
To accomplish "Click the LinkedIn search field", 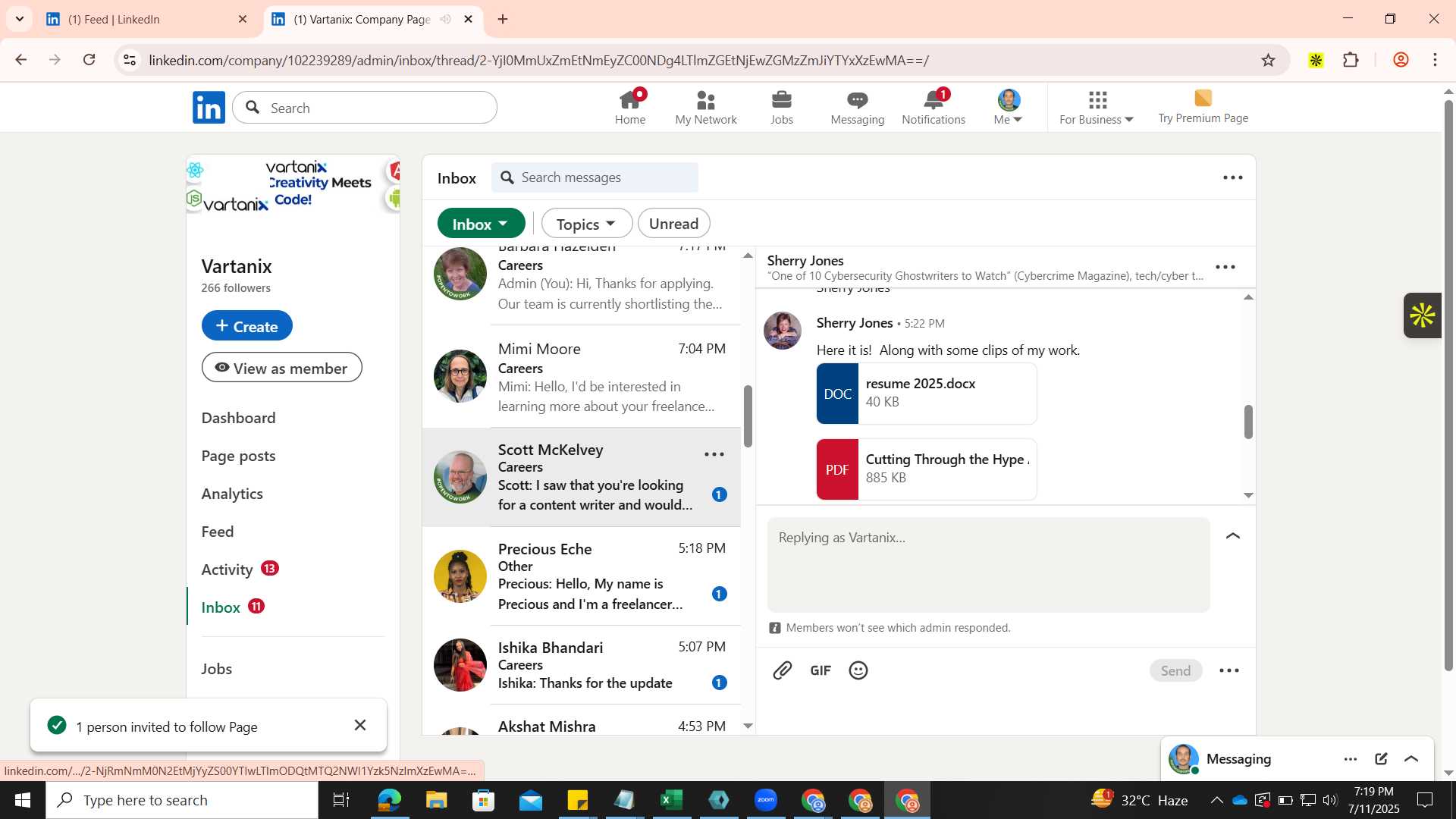I will 365,108.
